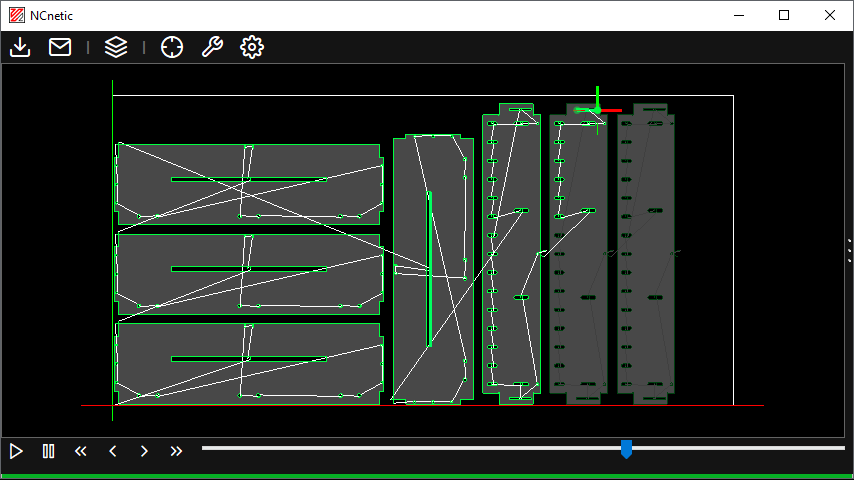Minimize the NCnetic window

click(739, 15)
